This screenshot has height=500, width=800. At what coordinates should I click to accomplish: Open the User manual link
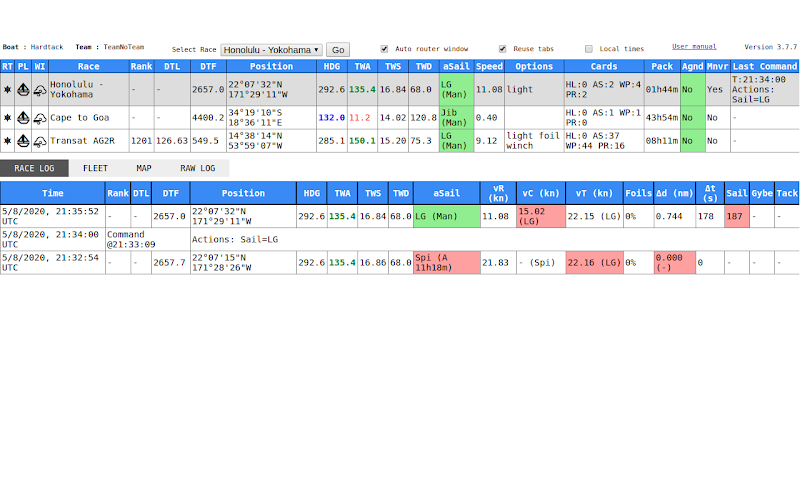(694, 46)
